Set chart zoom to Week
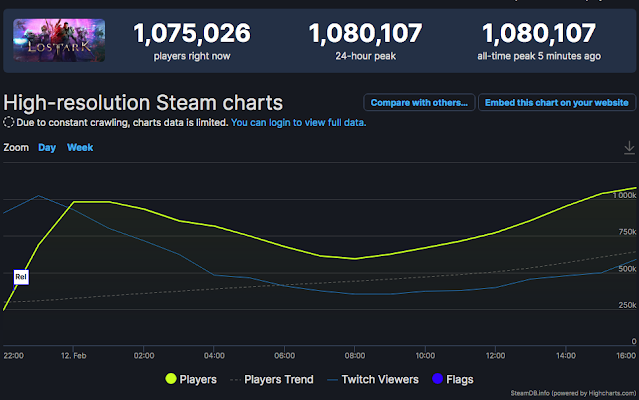639x400 pixels. pos(80,148)
